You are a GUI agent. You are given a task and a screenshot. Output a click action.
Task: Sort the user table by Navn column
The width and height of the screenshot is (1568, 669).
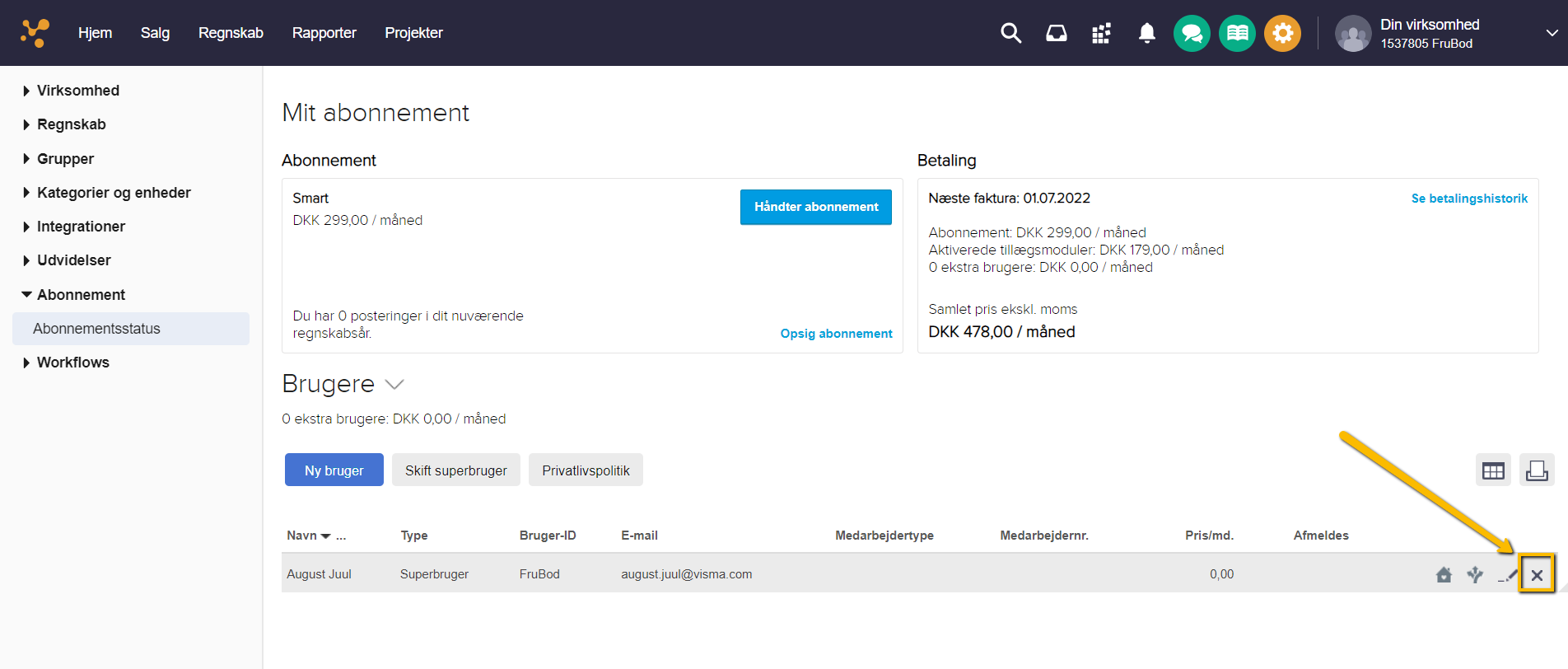(302, 536)
